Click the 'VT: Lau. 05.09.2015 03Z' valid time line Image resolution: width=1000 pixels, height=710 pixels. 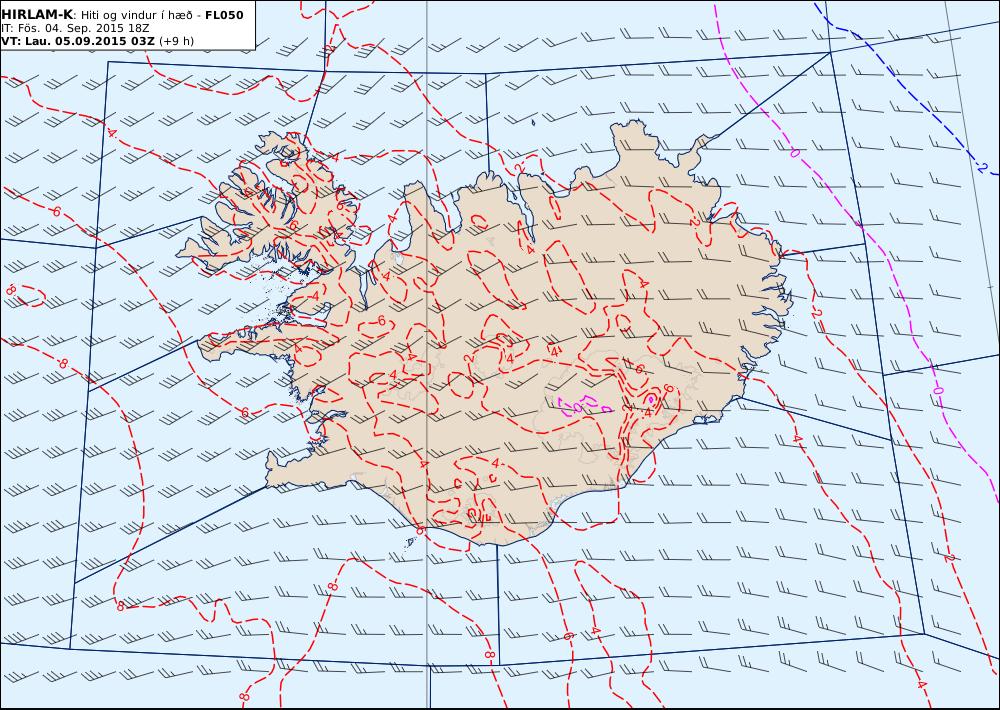78,41
